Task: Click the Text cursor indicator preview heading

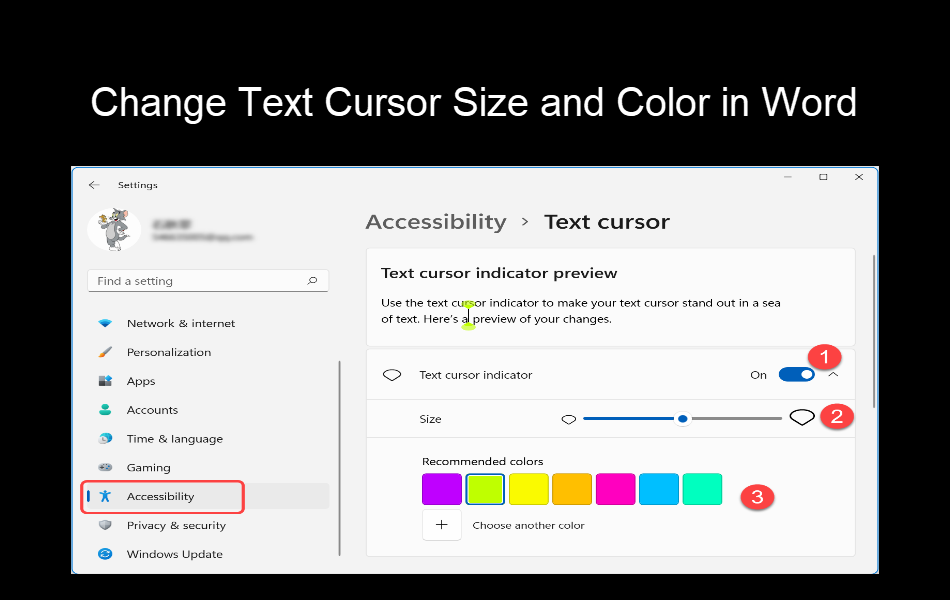Action: (499, 273)
